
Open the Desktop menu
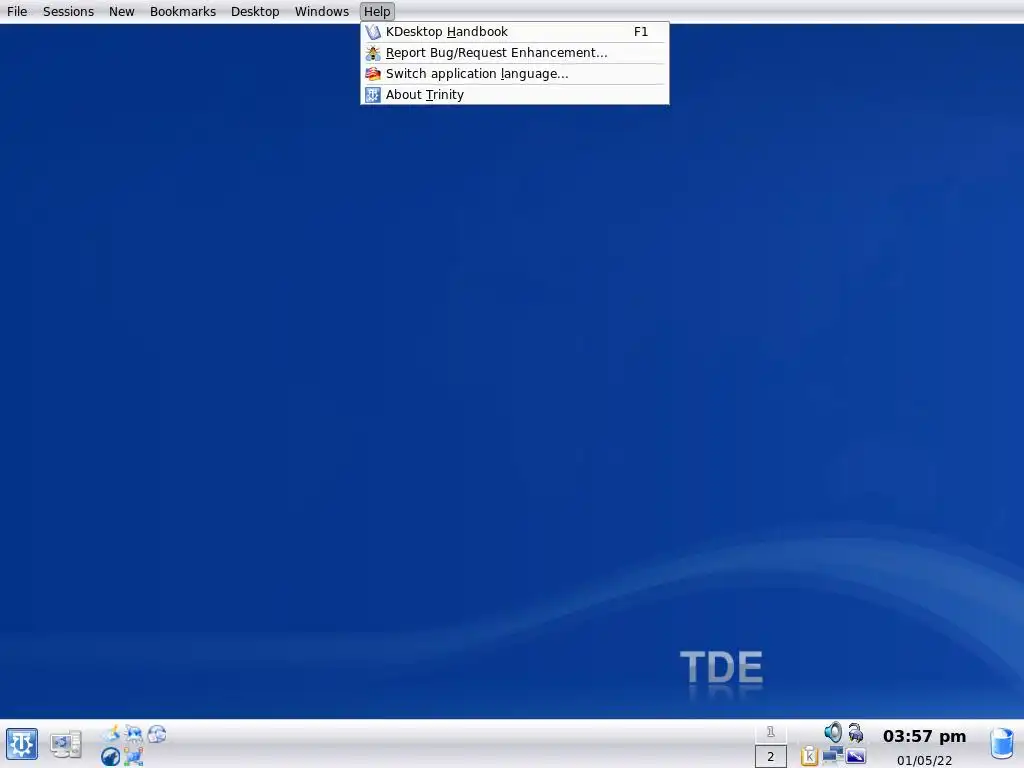(255, 12)
